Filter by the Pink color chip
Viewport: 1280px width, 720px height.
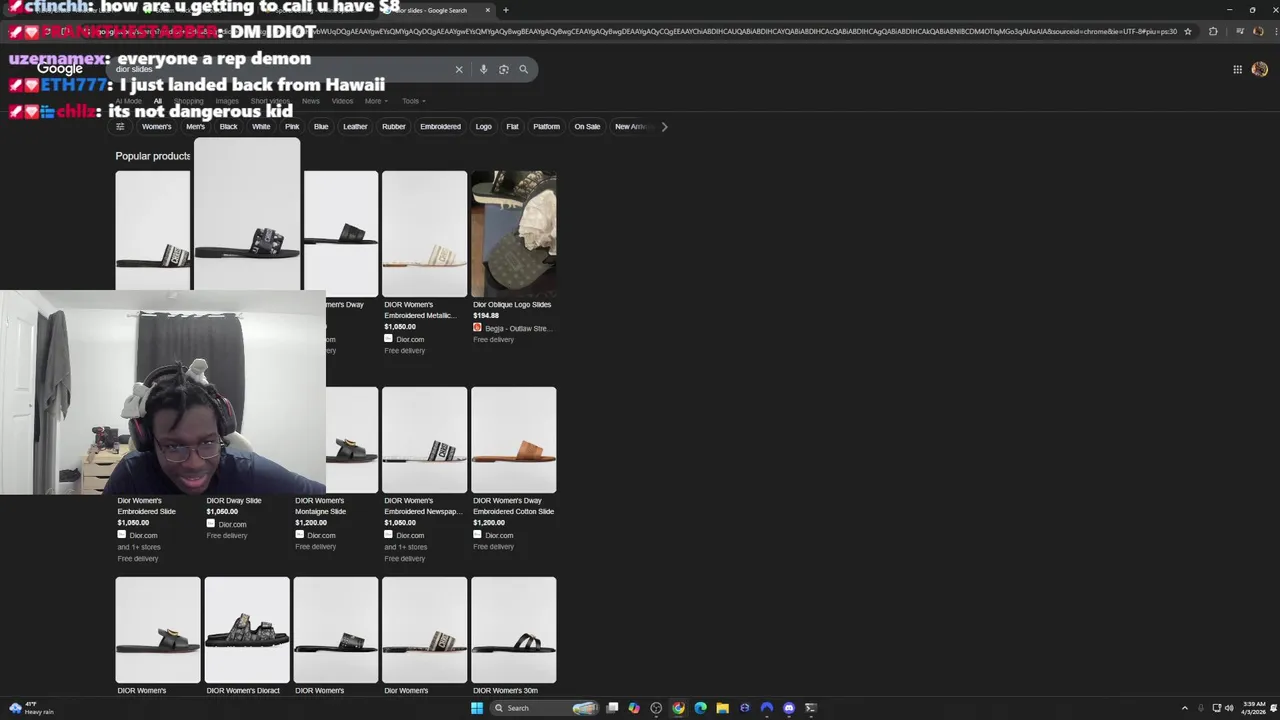[292, 127]
